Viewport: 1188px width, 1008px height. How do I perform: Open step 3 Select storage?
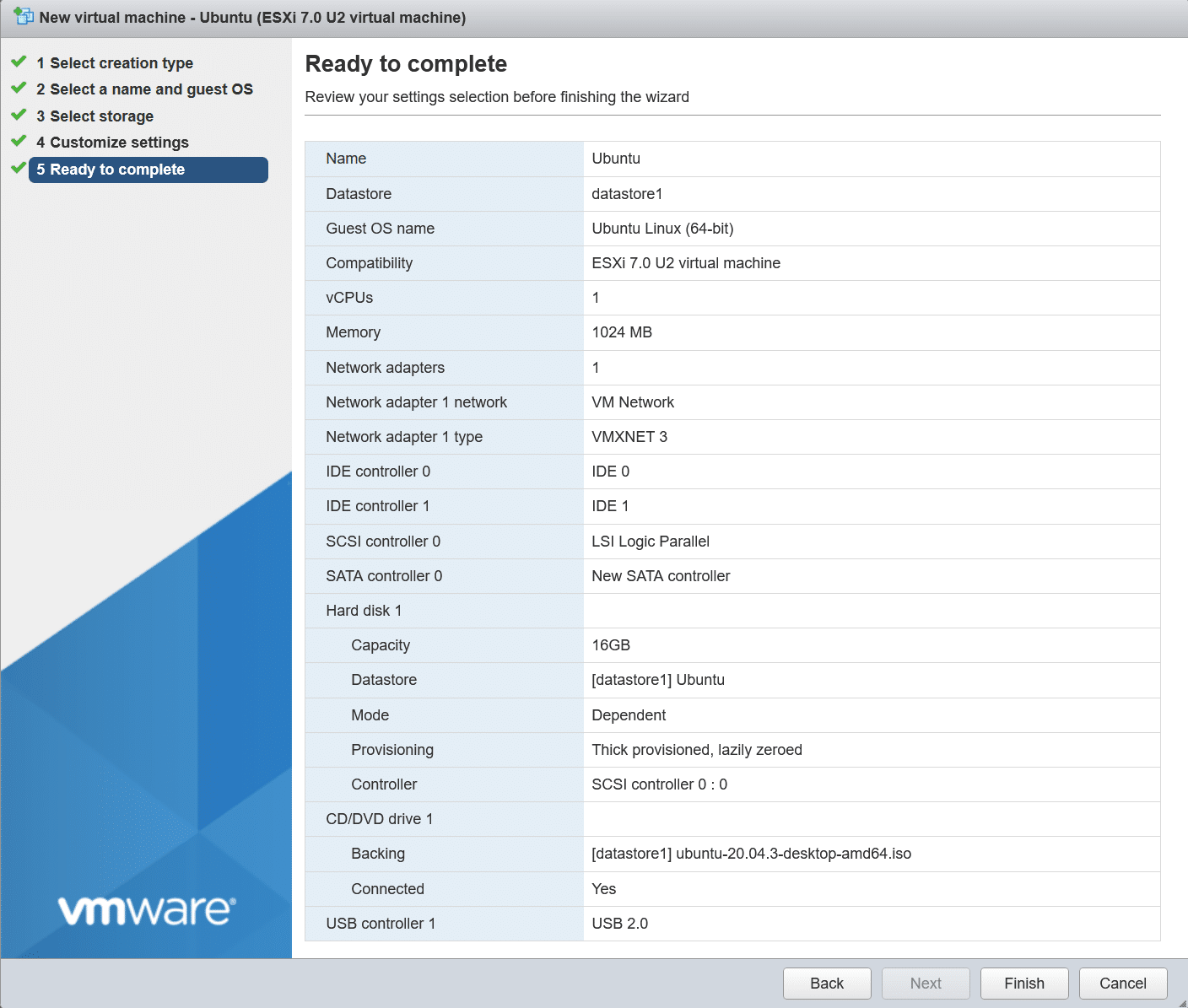point(95,116)
